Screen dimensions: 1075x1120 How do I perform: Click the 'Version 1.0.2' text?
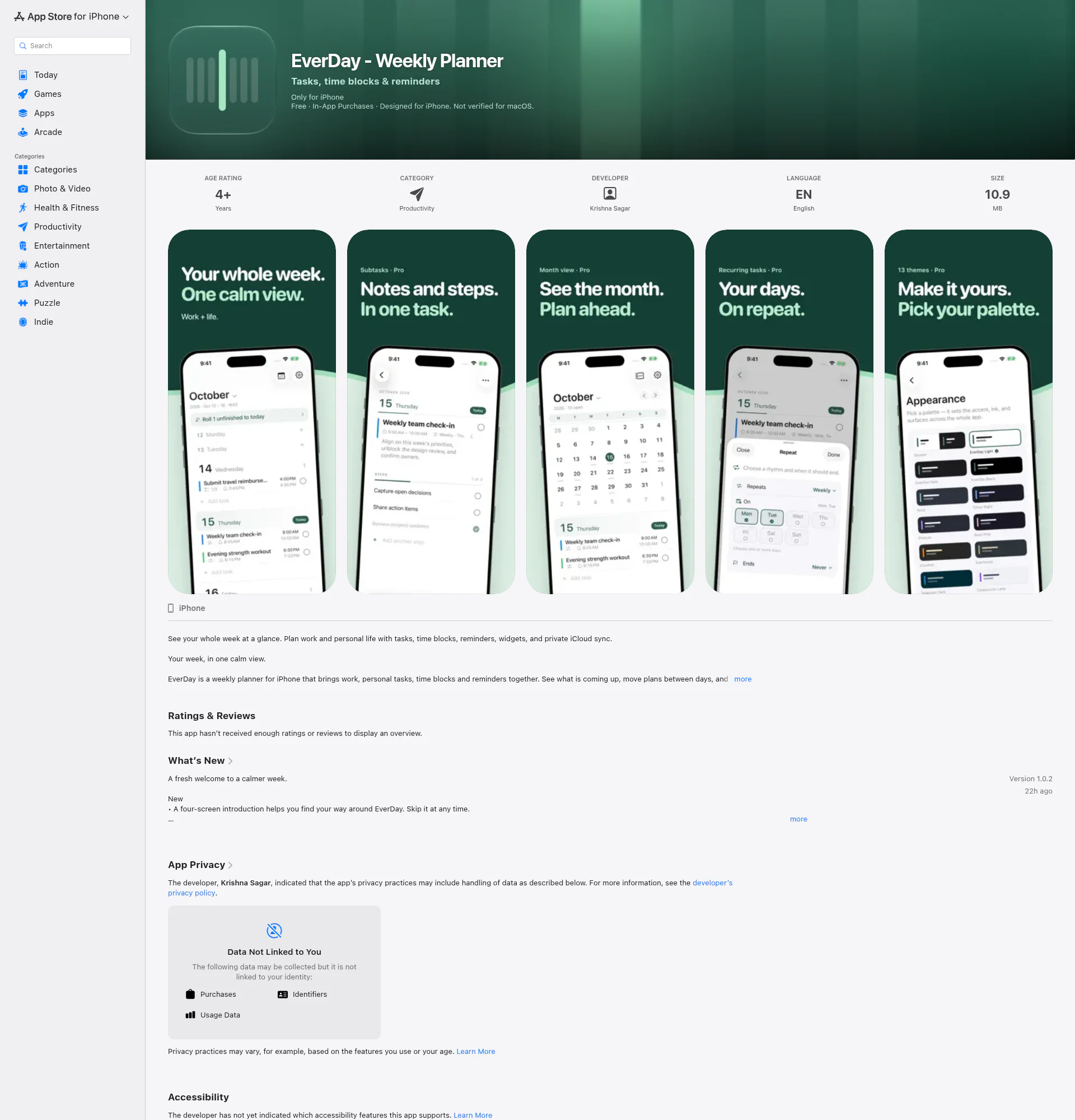click(x=1030, y=779)
